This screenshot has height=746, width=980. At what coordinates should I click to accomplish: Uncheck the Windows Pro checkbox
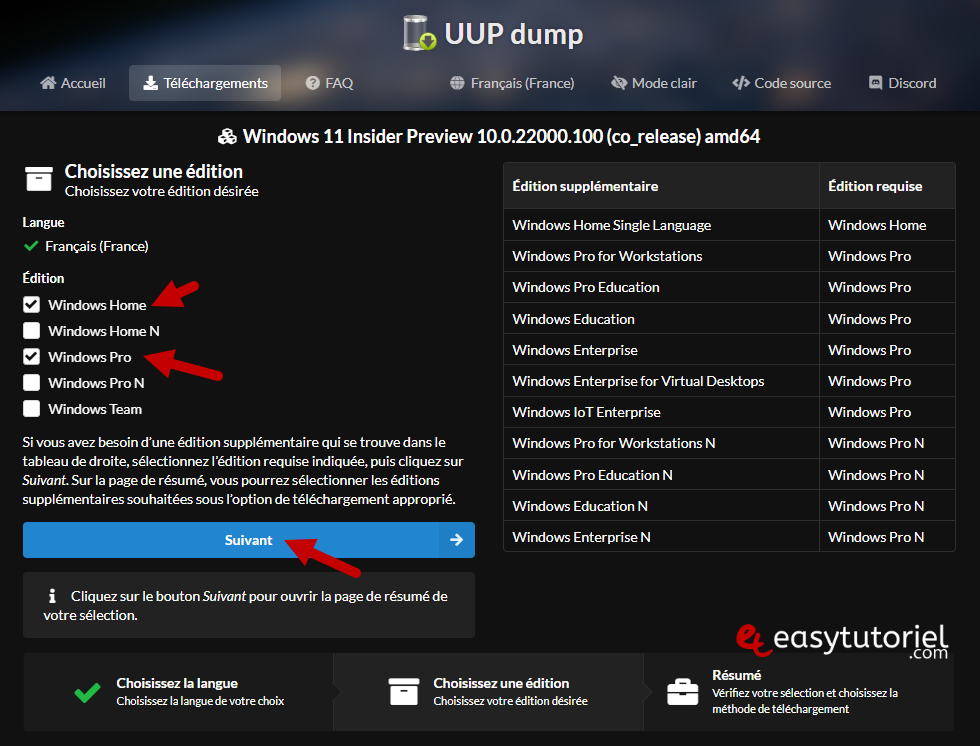(x=31, y=357)
